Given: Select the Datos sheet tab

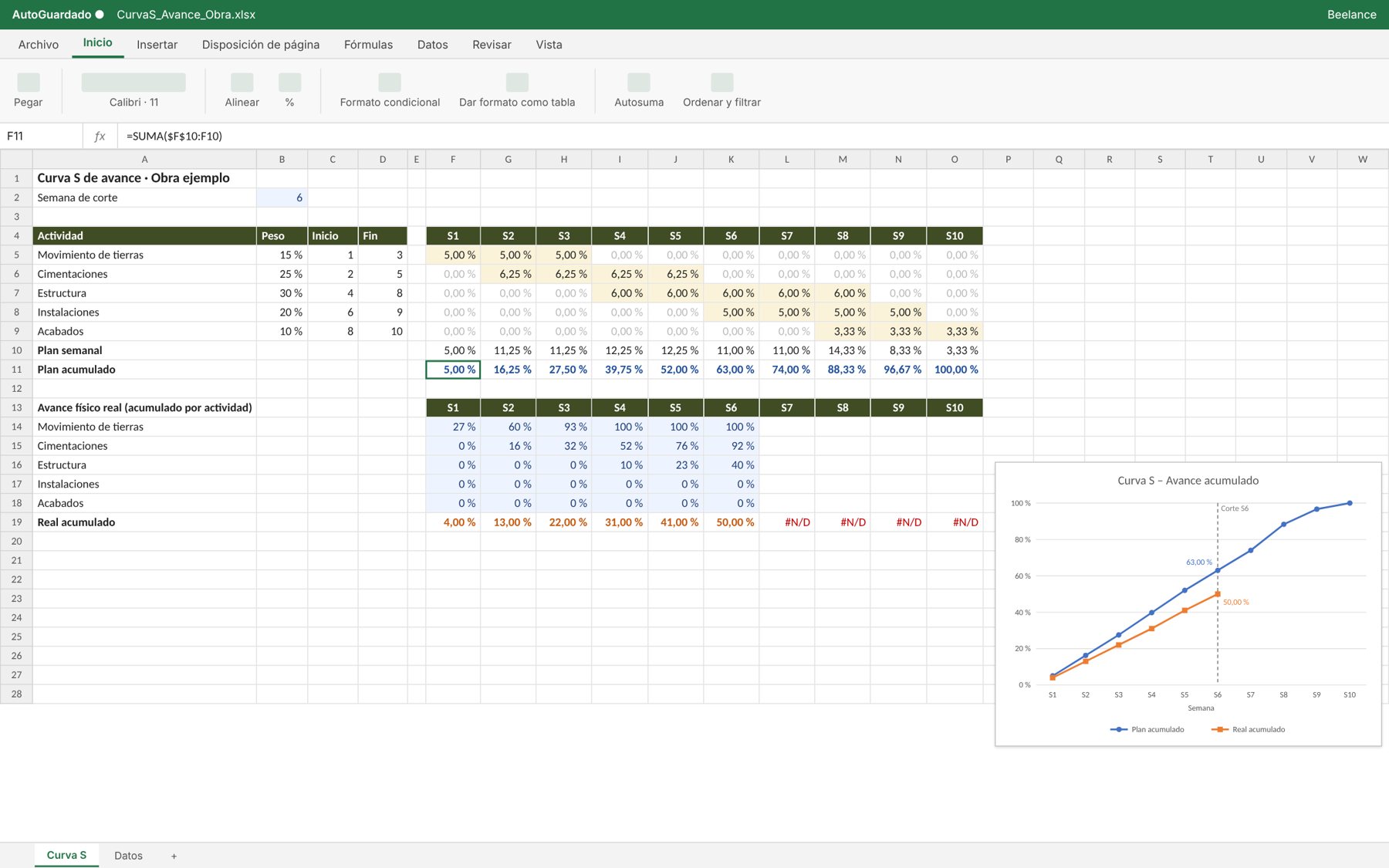Looking at the screenshot, I should (x=128, y=856).
